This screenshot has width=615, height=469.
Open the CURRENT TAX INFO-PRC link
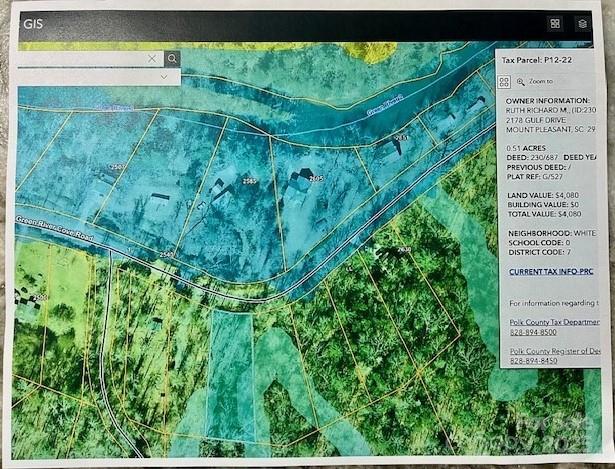551,272
